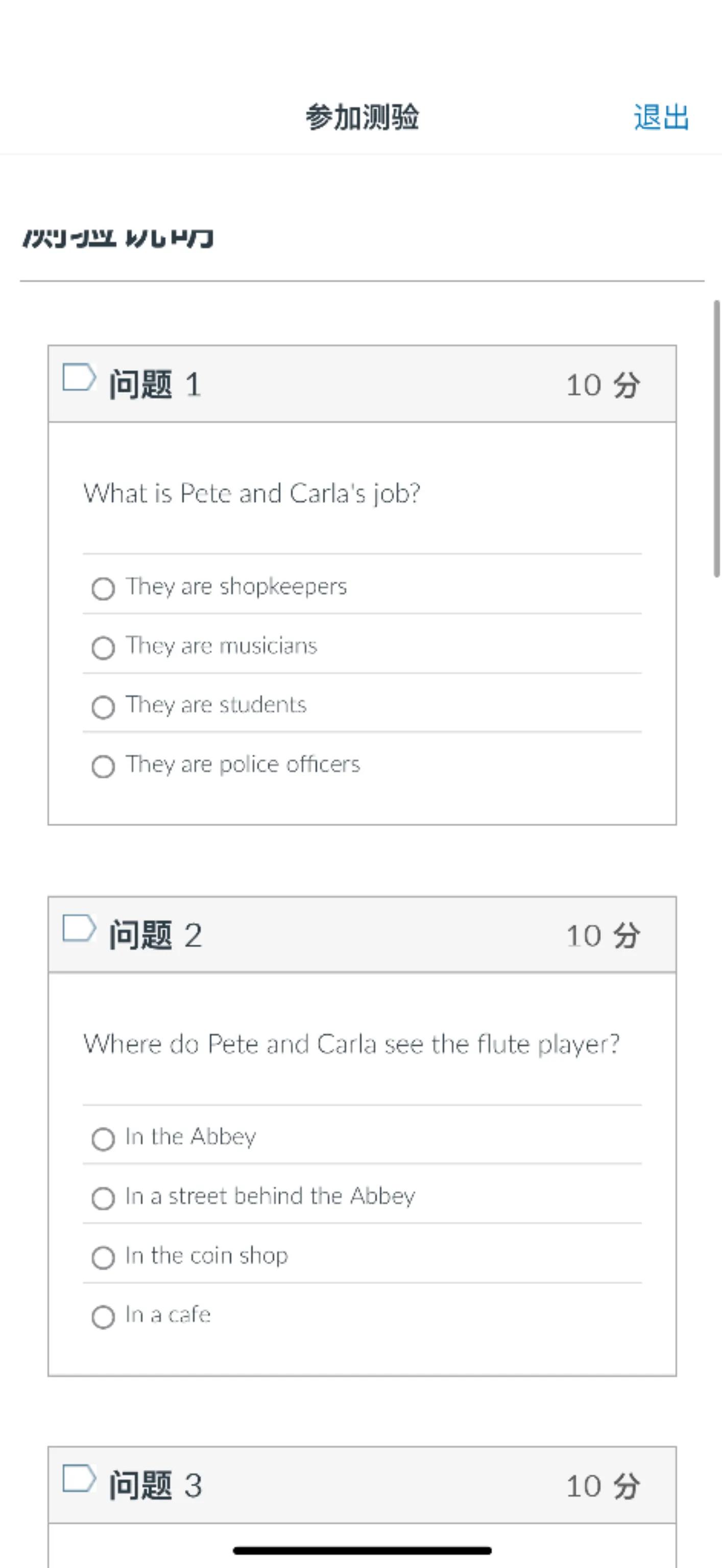Image resolution: width=722 pixels, height=1568 pixels.
Task: Choose "In the Abbey" option
Action: pyautogui.click(x=103, y=1139)
